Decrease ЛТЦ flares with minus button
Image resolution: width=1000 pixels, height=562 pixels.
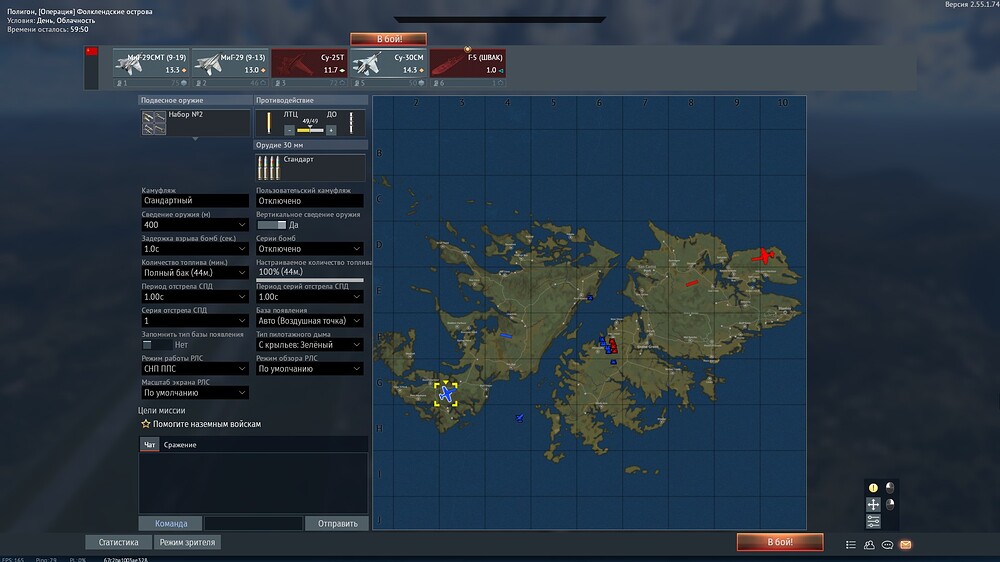click(289, 130)
